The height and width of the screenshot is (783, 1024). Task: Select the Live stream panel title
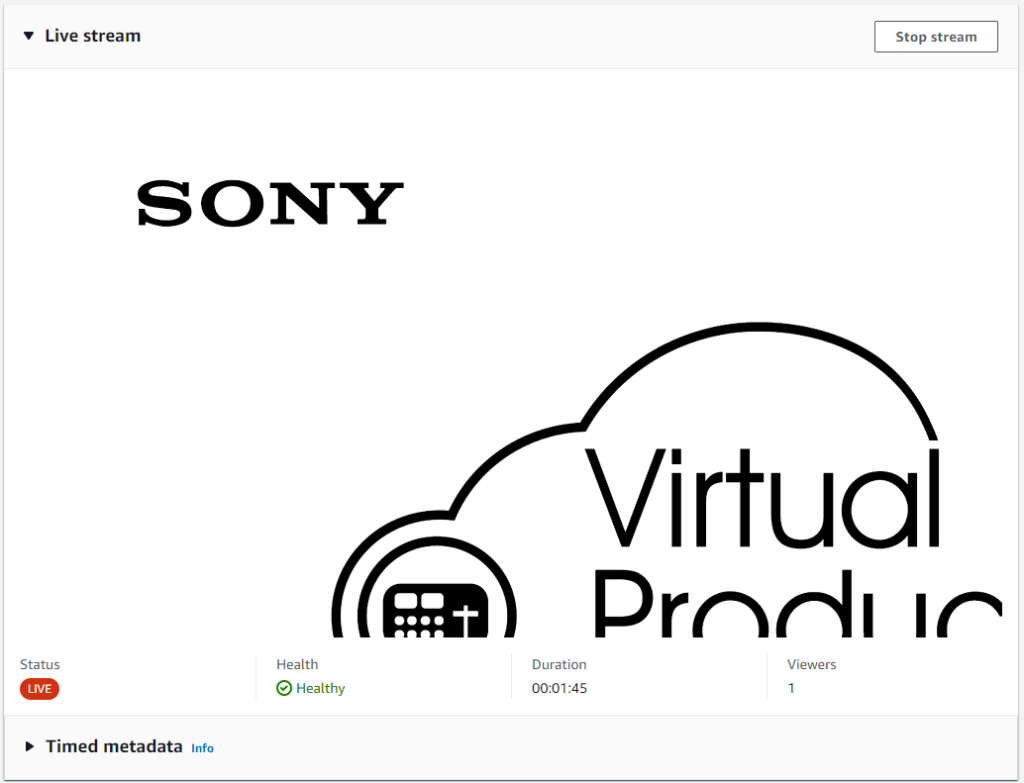tap(92, 35)
